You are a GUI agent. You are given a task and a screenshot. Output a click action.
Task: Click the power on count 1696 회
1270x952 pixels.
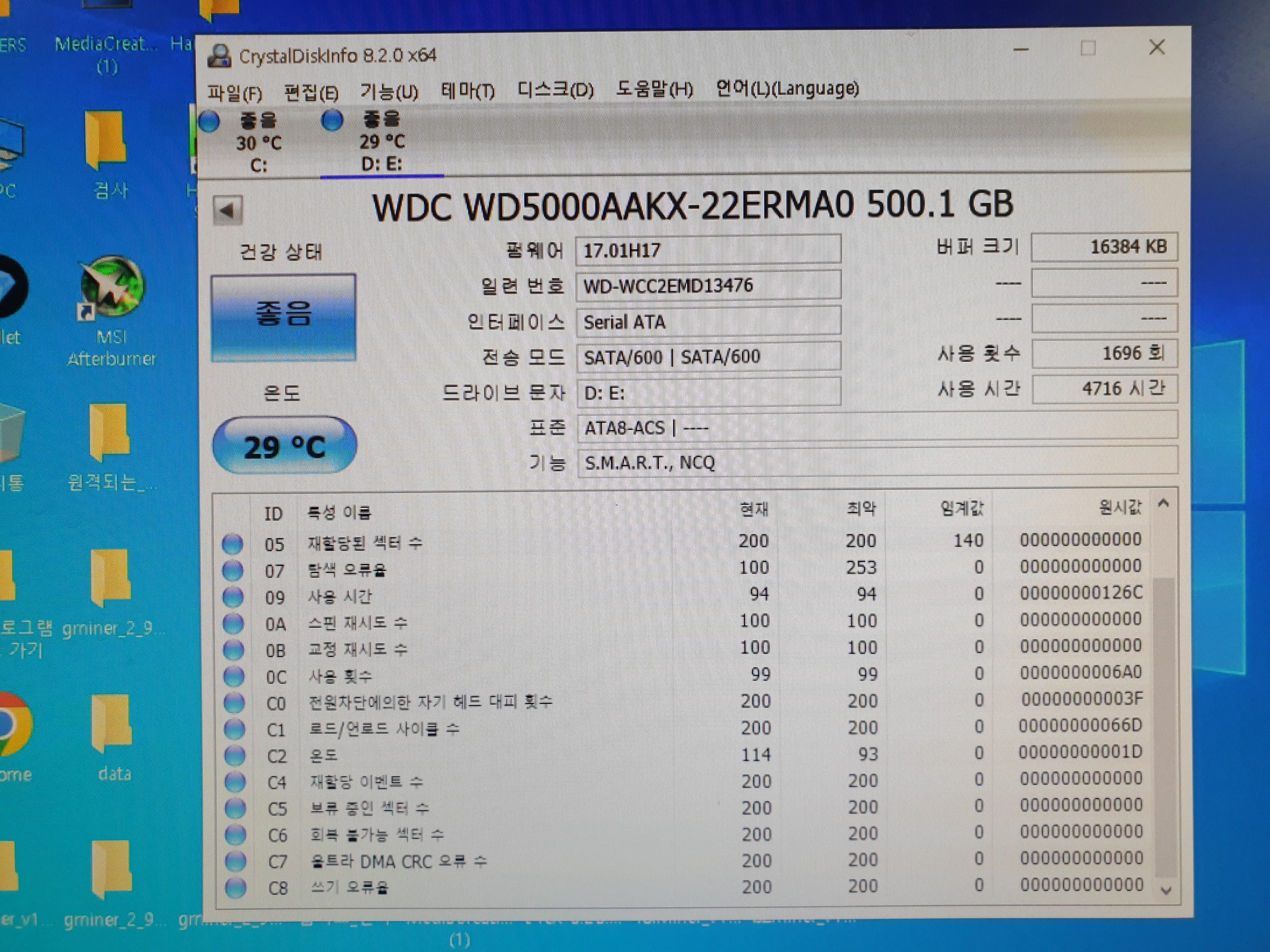(x=1105, y=353)
